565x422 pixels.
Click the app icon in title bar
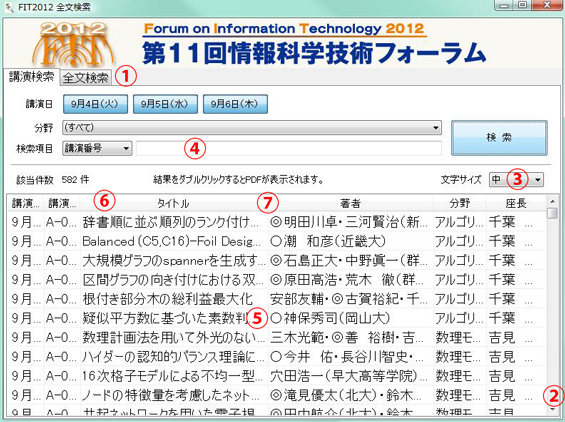9,7
